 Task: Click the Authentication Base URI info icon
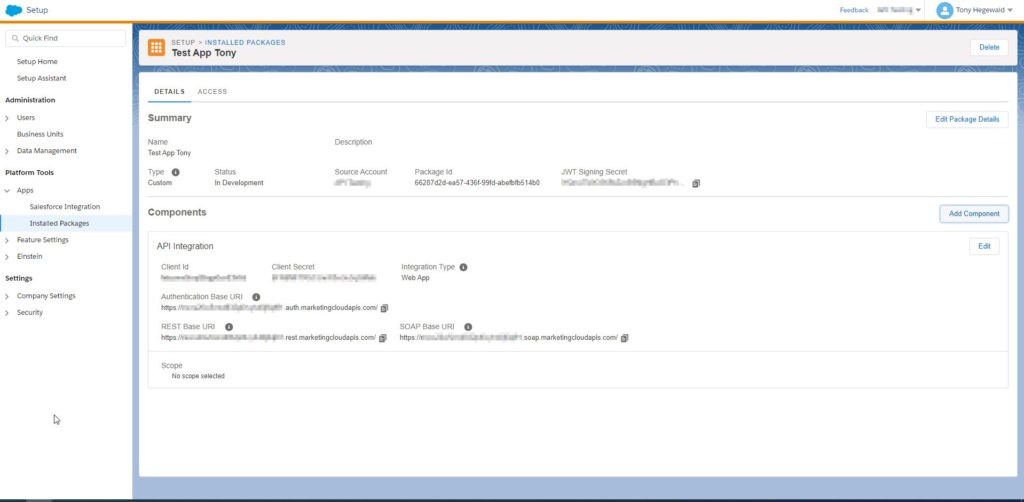coord(256,297)
